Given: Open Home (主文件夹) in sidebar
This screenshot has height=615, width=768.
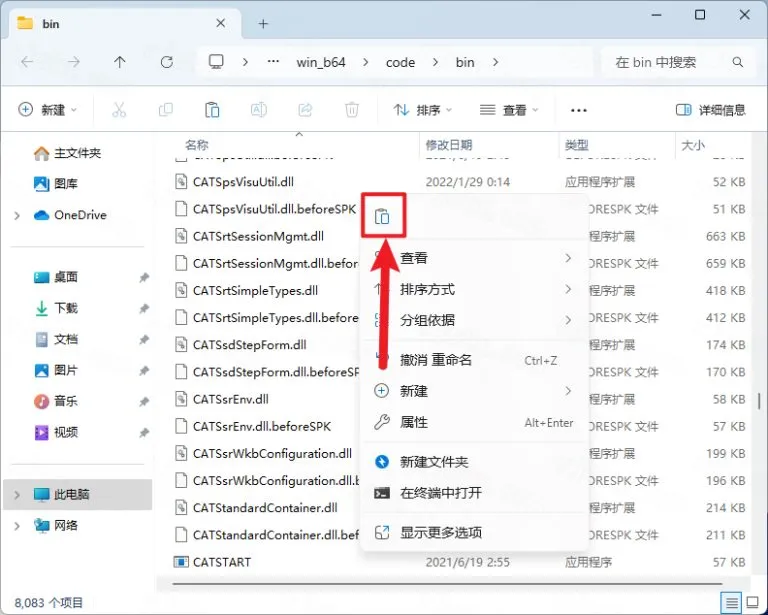Looking at the screenshot, I should pyautogui.click(x=67, y=153).
